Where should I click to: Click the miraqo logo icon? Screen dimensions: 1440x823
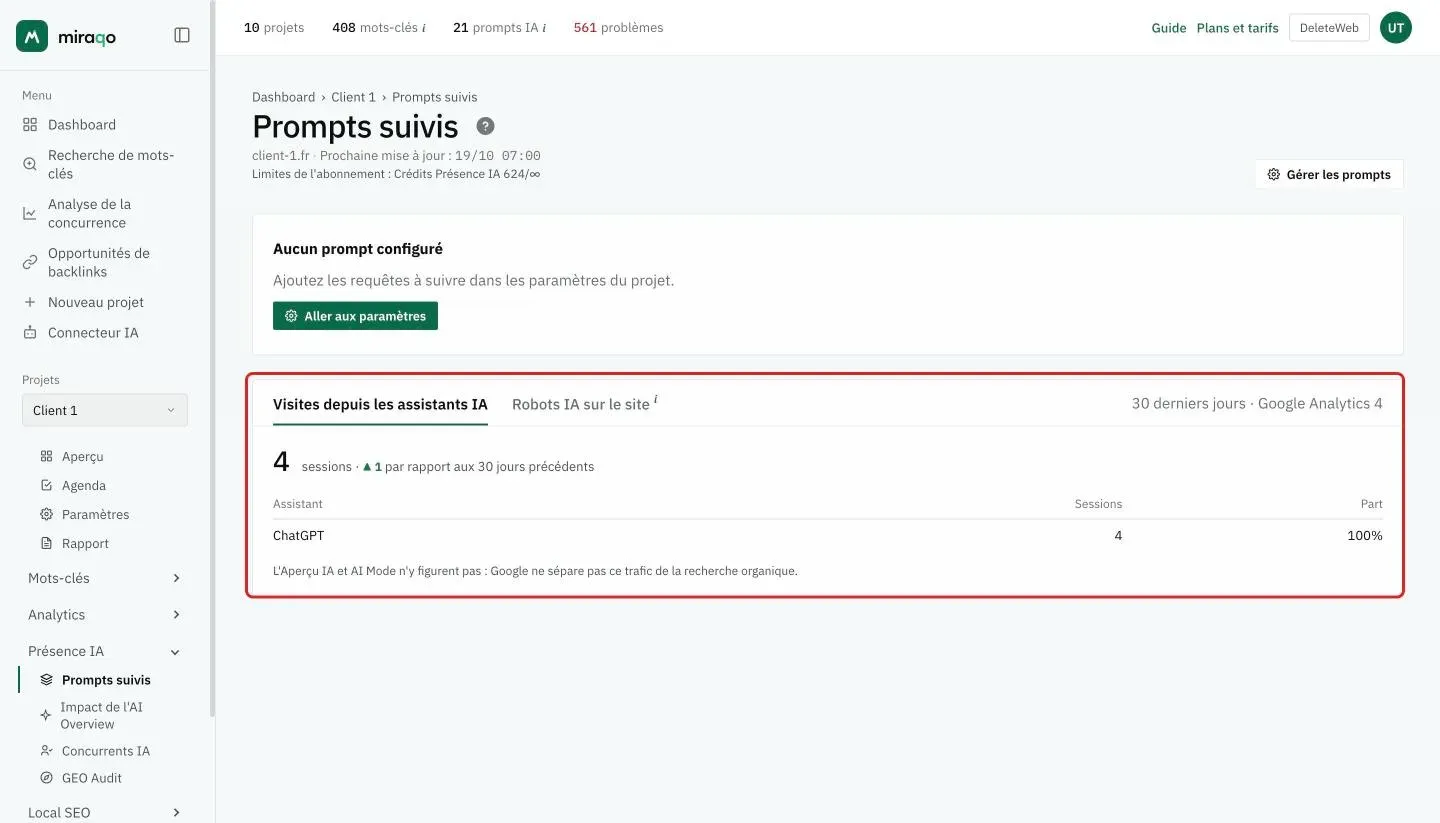32,36
